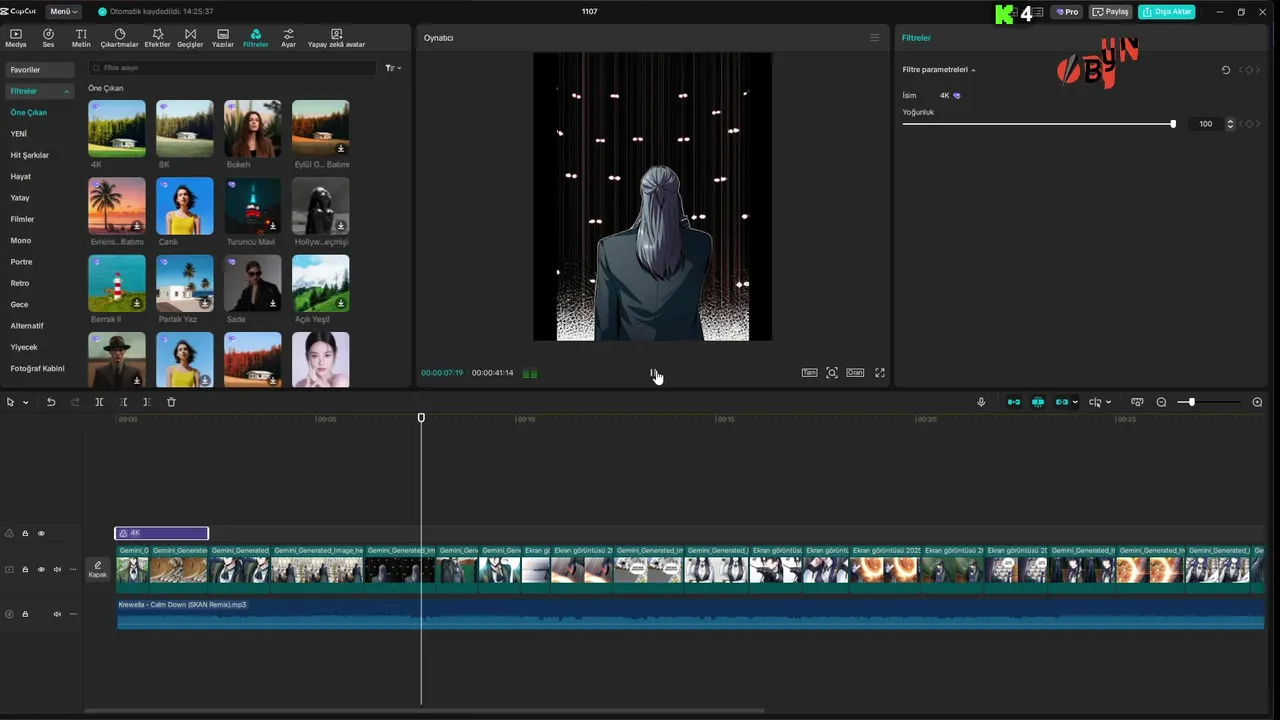Click the record voiceover microphone
This screenshot has height=720, width=1280.
point(981,402)
